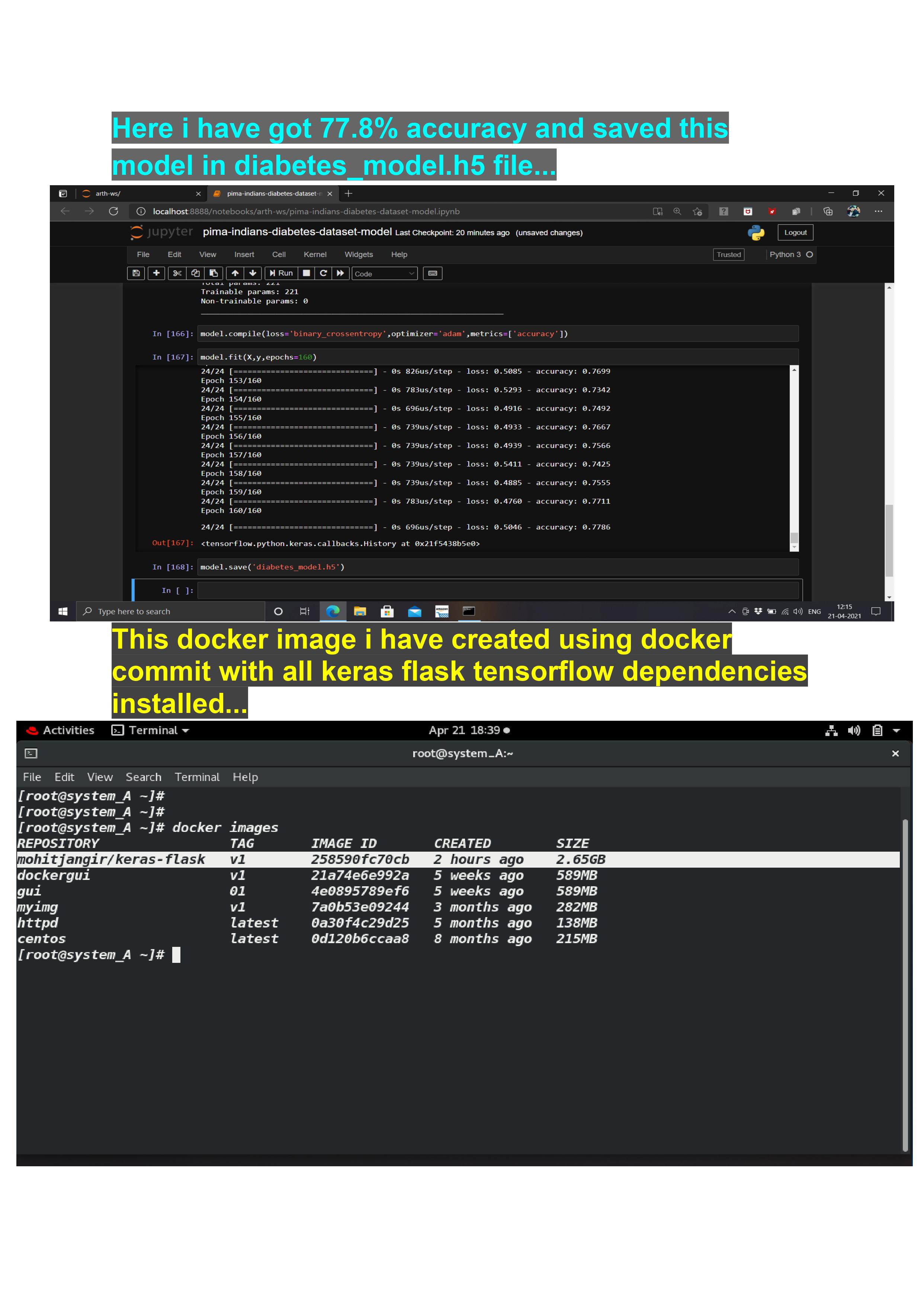Open the Search menu in the terminal
The image size is (924, 1305).
tap(143, 777)
